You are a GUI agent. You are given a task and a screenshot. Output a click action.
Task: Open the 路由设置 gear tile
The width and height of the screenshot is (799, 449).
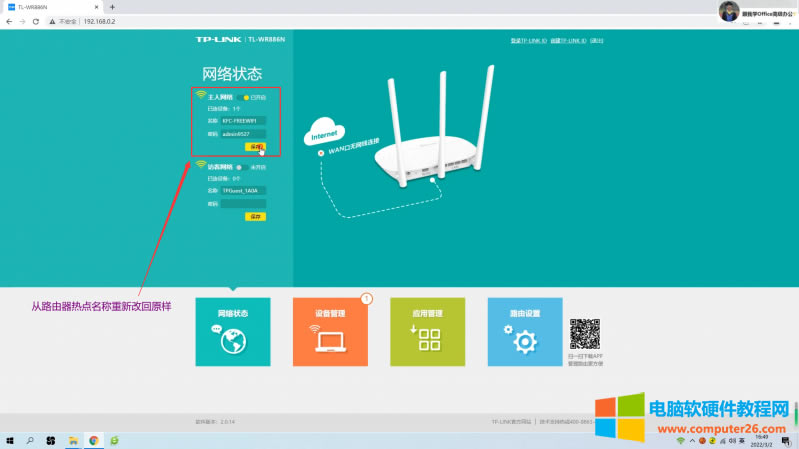click(x=524, y=331)
